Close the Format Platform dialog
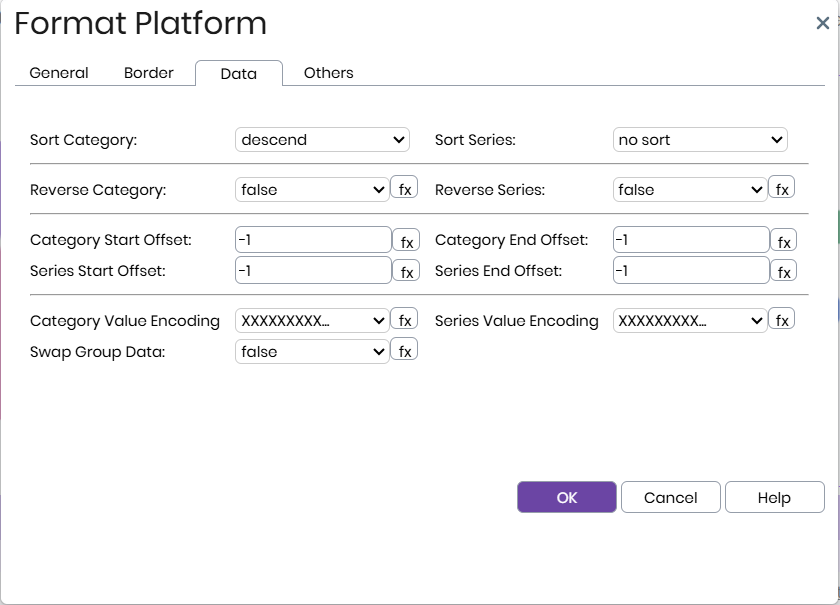Viewport: 840px width, 605px height. (822, 23)
